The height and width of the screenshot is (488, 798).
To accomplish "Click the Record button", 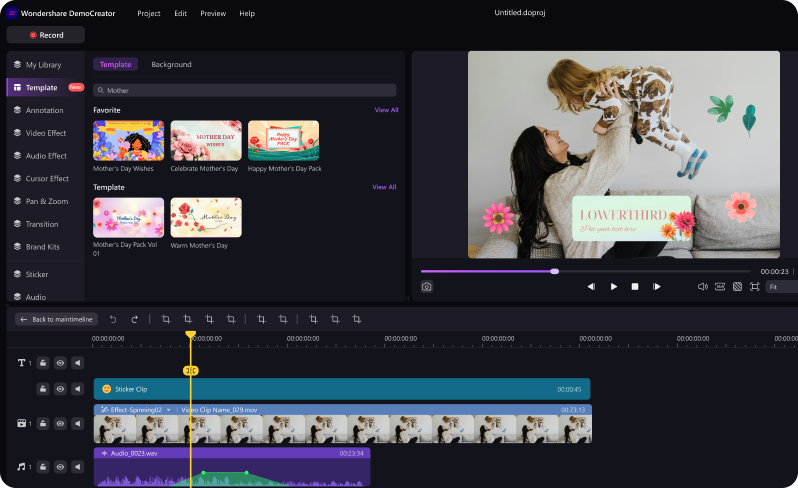I will (x=46, y=35).
